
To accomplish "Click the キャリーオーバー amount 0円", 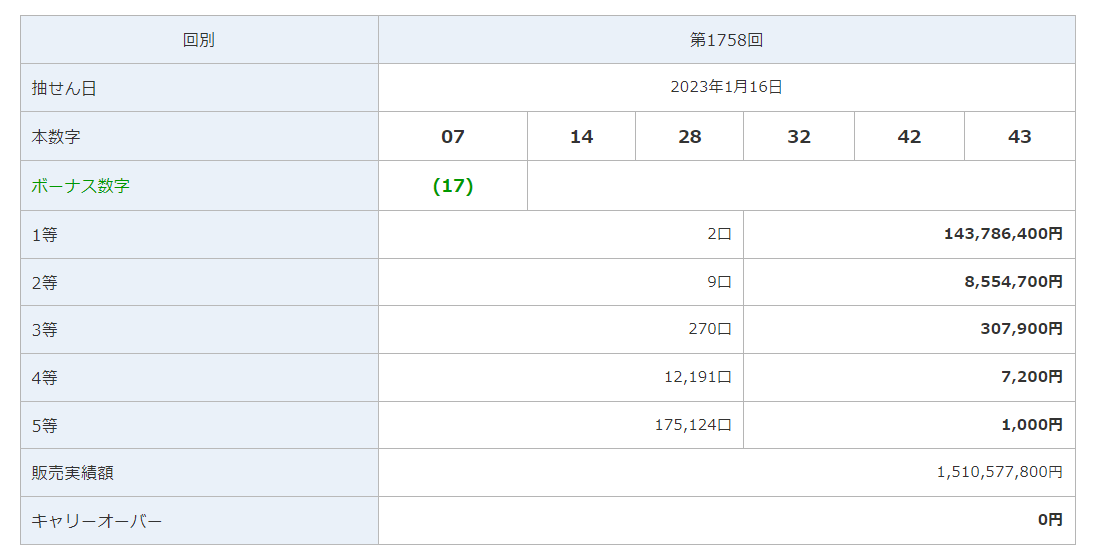I will (x=1050, y=520).
